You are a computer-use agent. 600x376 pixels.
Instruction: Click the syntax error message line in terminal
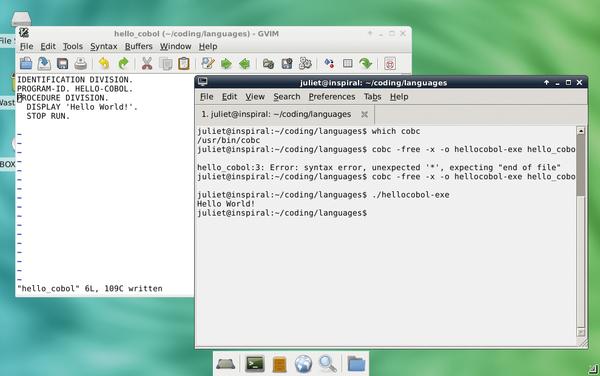pyautogui.click(x=379, y=168)
